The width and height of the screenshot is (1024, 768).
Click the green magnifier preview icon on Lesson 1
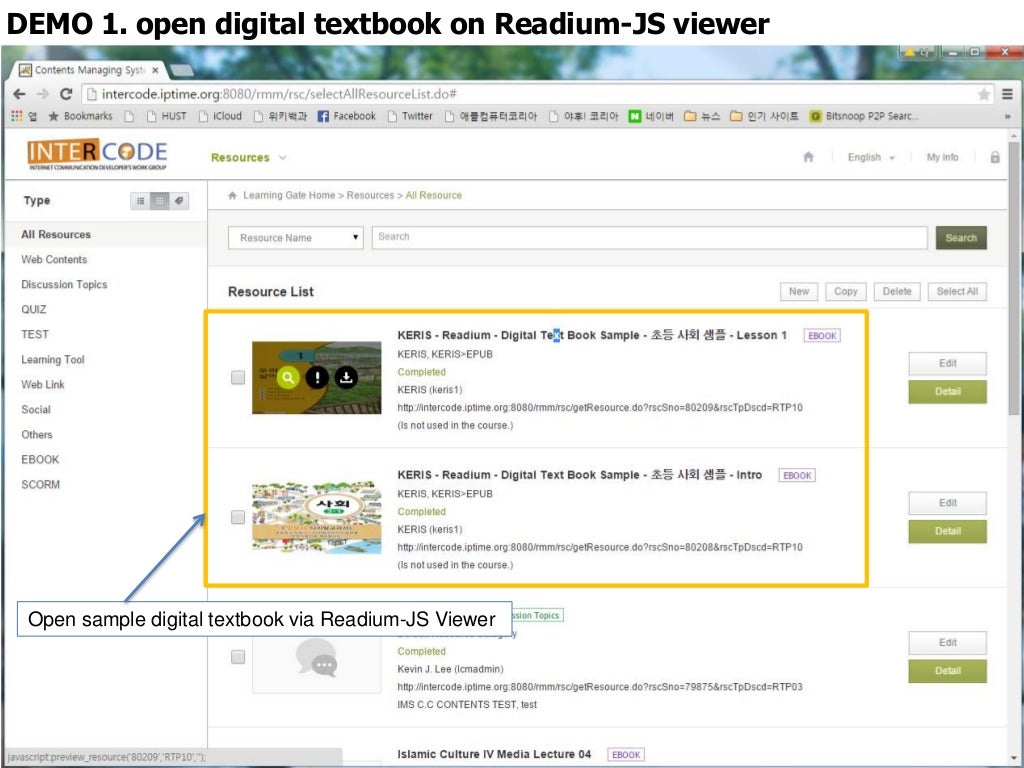[288, 377]
